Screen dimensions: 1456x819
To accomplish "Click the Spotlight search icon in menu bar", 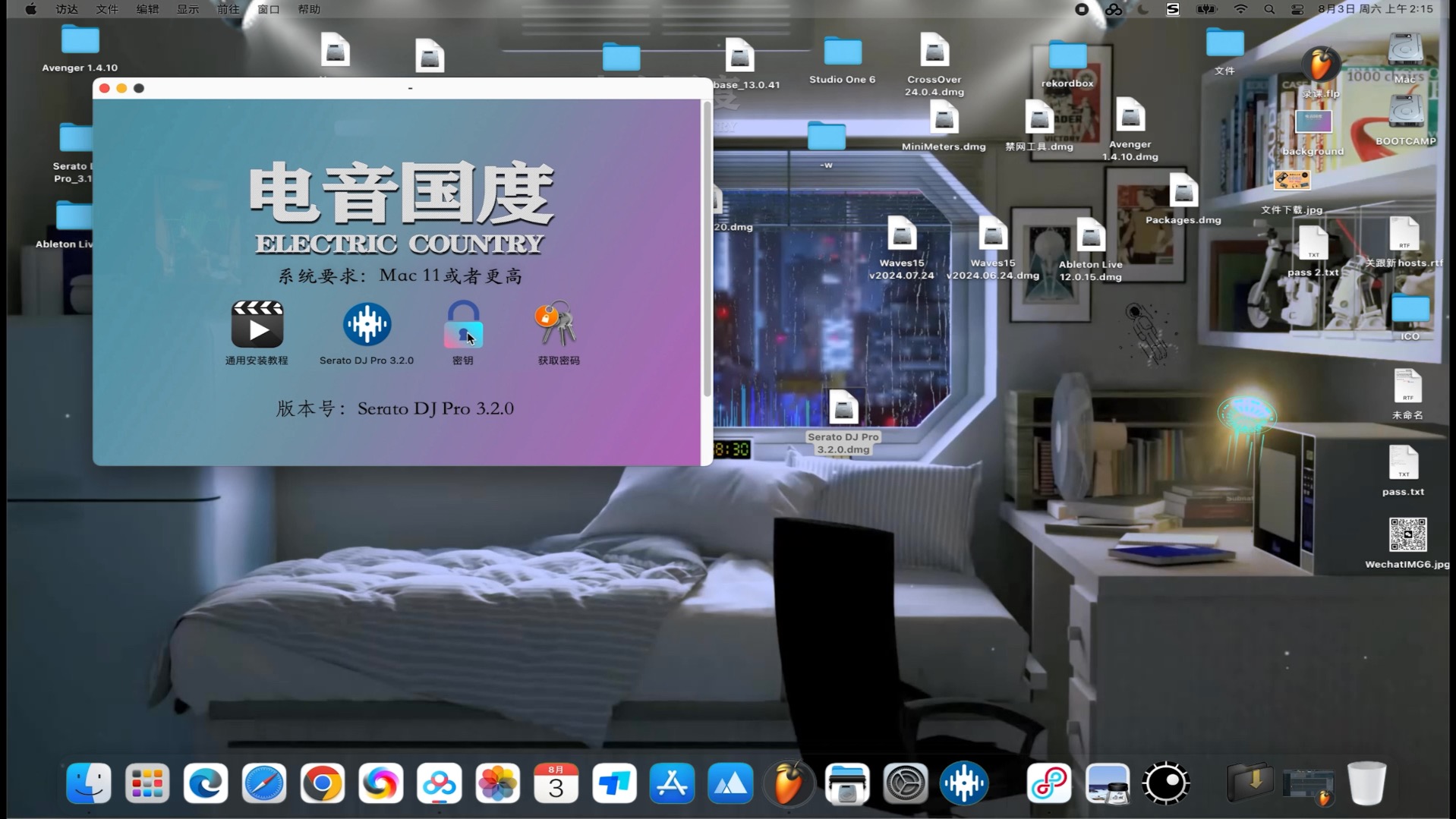I will [x=1269, y=9].
